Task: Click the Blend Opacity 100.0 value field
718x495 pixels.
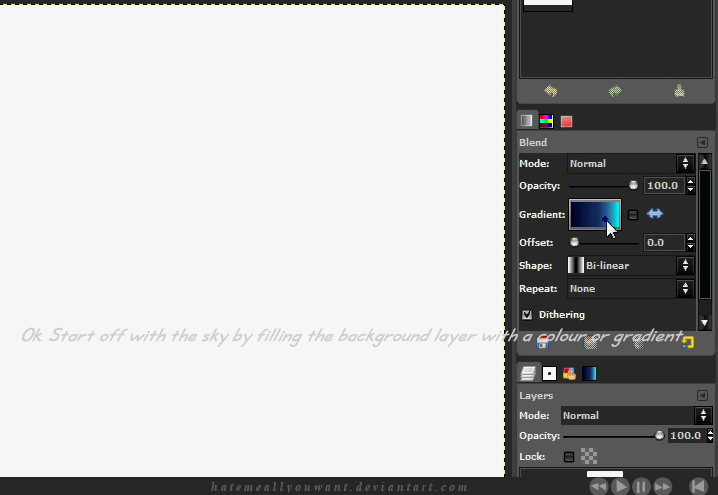Action: (x=664, y=185)
